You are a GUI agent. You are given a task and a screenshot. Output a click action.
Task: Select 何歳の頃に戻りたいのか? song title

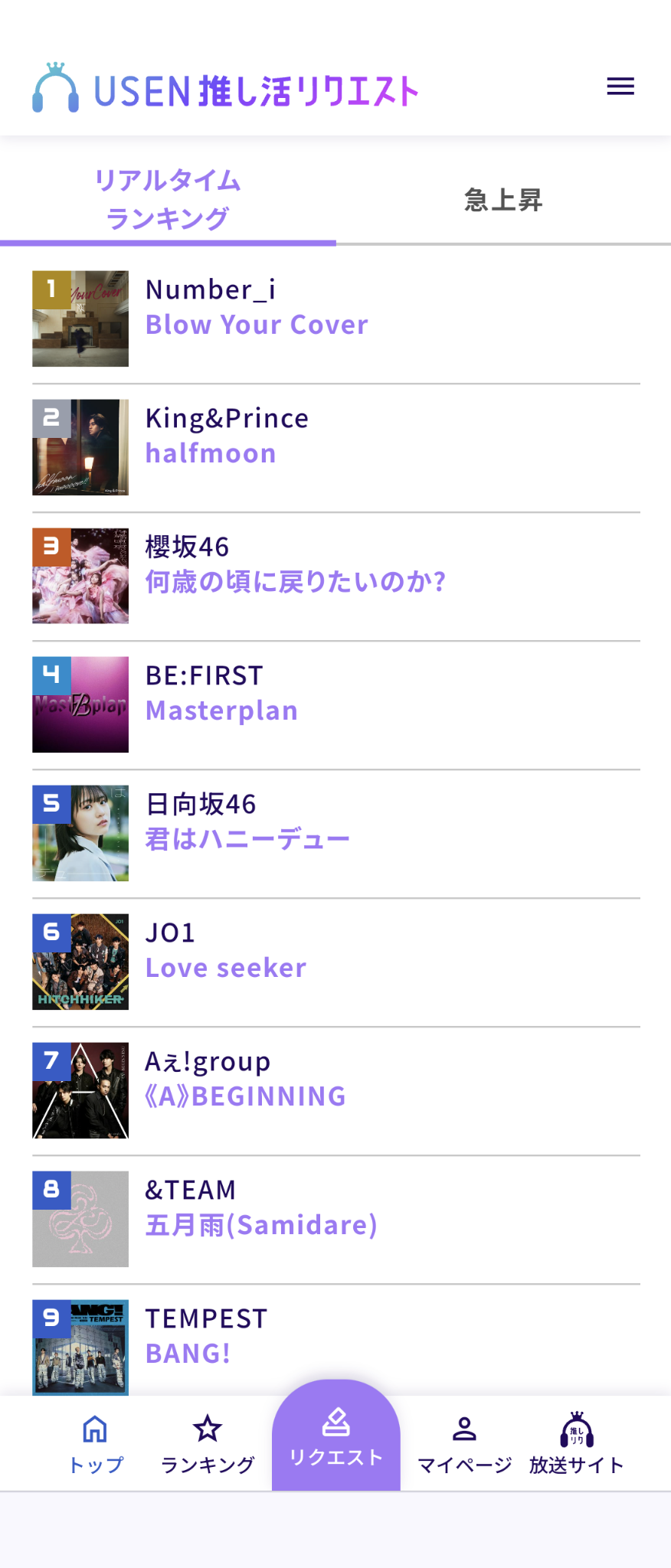click(296, 582)
